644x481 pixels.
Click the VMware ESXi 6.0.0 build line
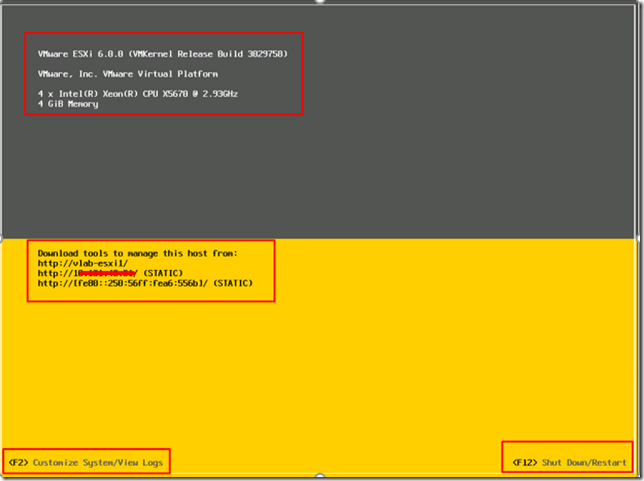pos(163,54)
